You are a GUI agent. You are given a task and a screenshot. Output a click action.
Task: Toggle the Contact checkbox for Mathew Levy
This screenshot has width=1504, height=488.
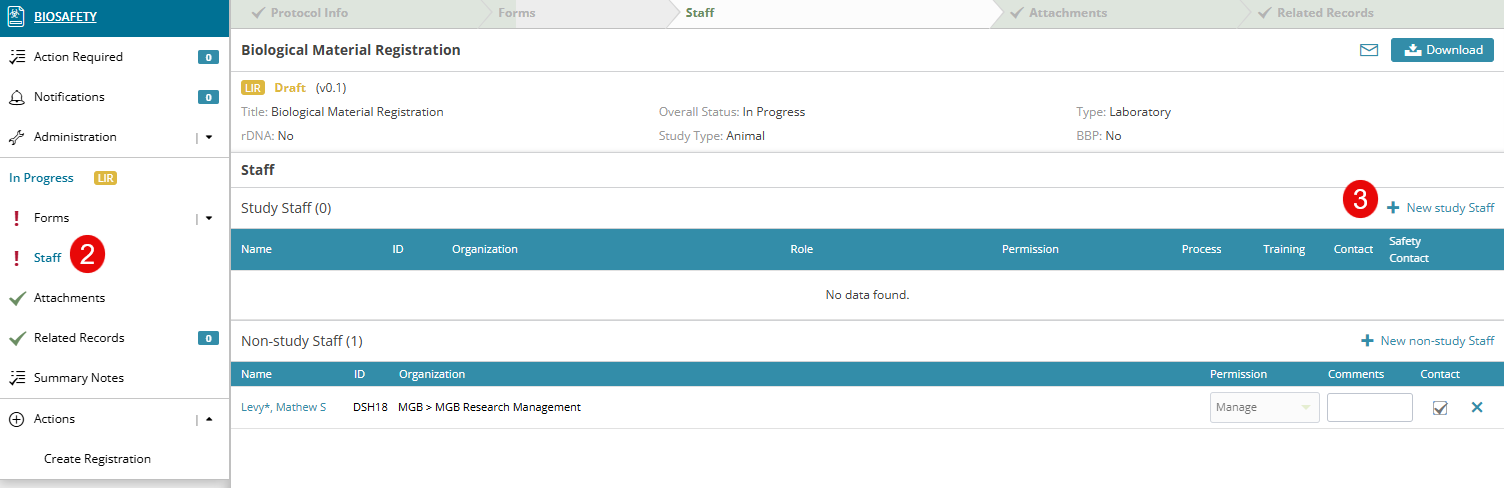[1440, 408]
